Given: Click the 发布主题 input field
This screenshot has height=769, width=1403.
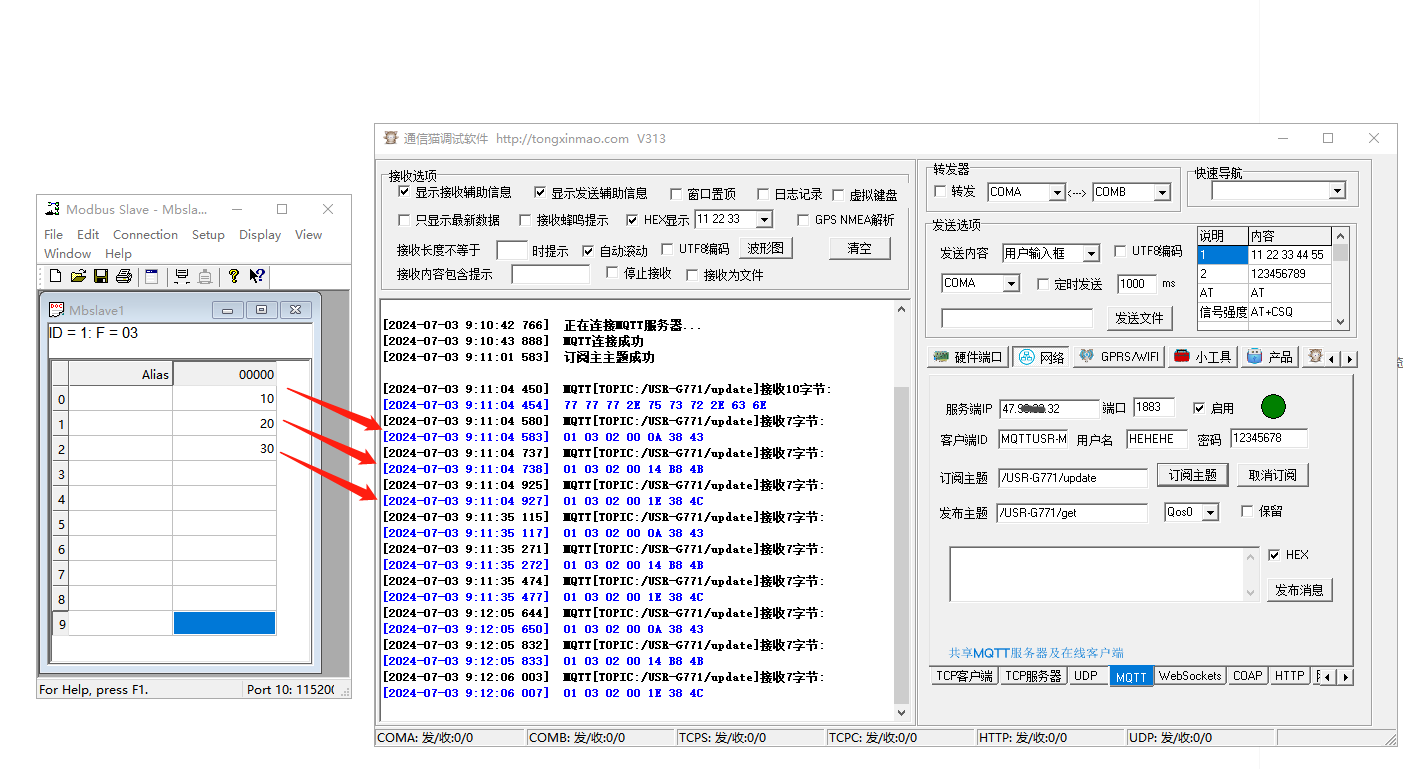Looking at the screenshot, I should (x=1071, y=513).
